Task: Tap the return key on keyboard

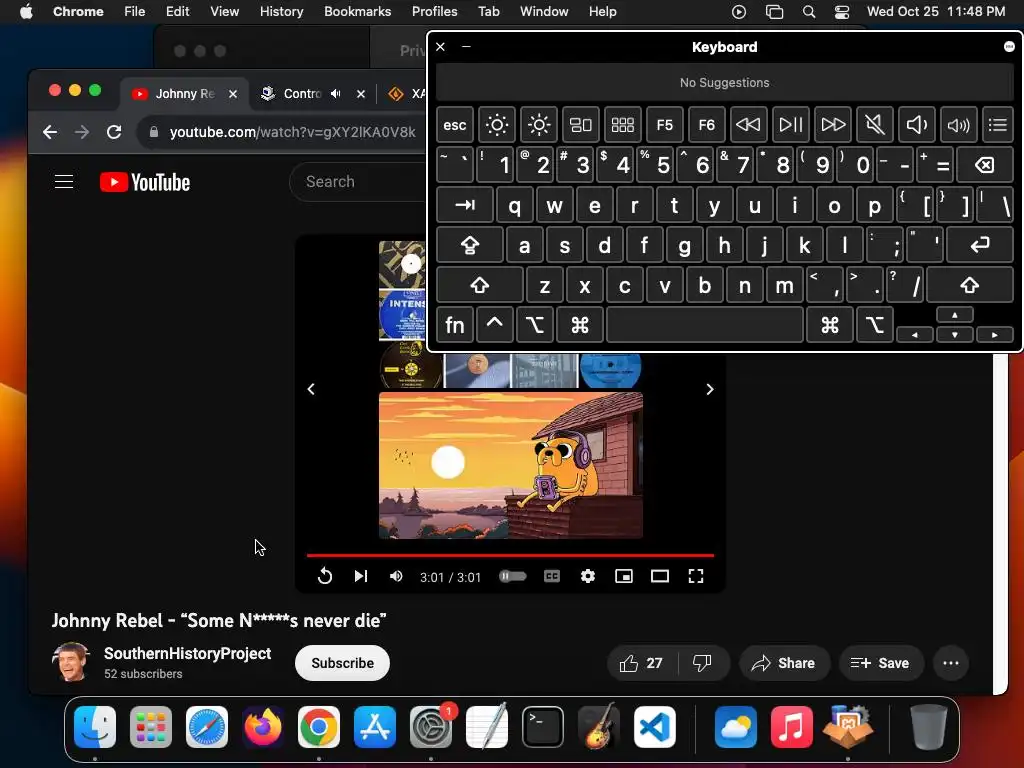Action: [980, 245]
